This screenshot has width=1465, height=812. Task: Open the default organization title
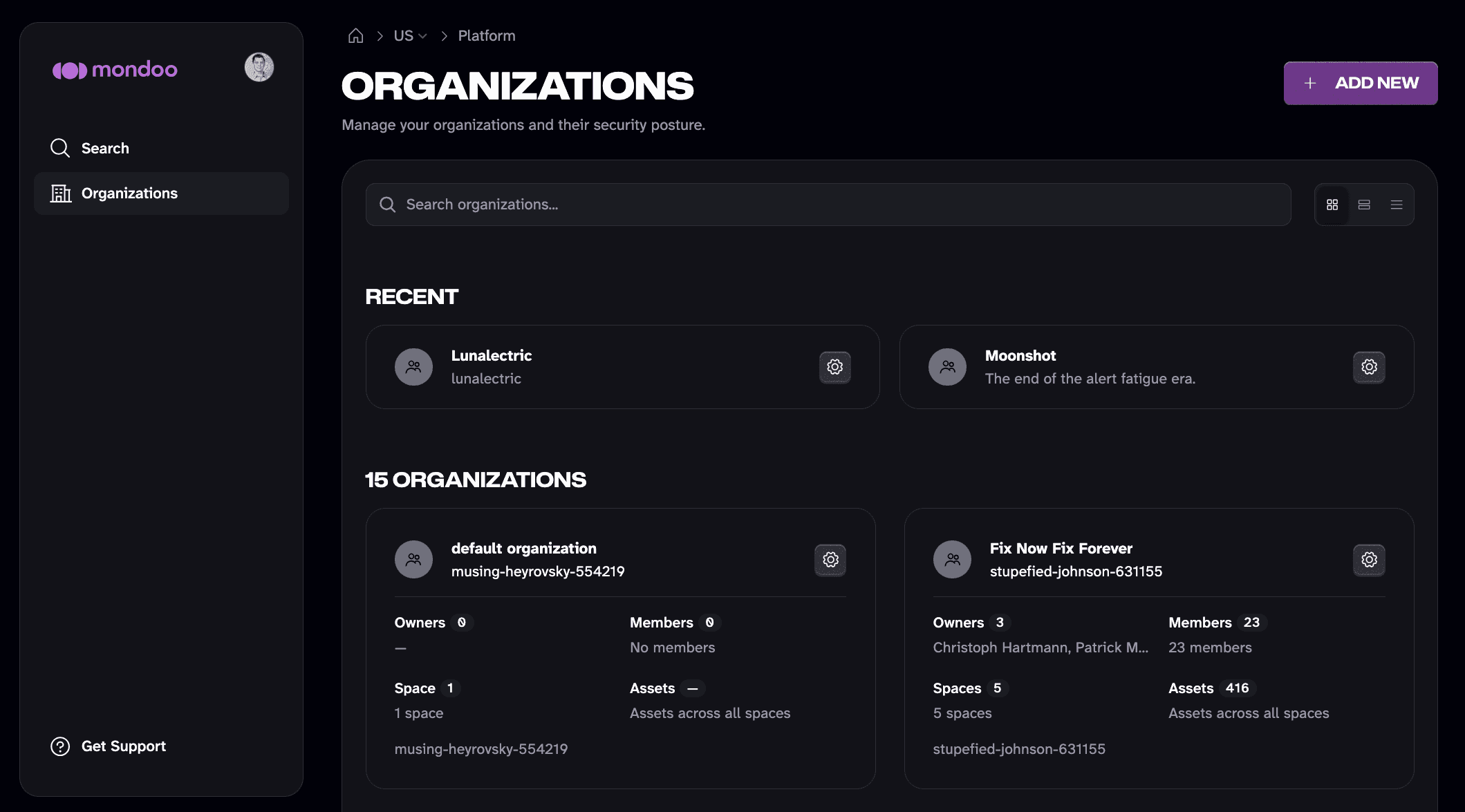(523, 549)
